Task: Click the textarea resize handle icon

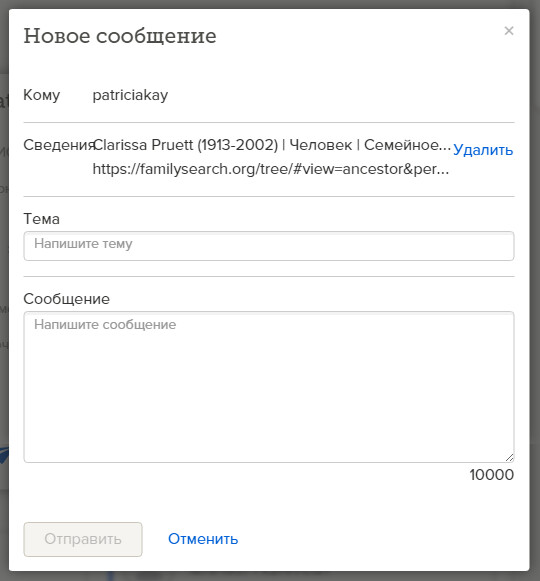Action: (x=510, y=458)
